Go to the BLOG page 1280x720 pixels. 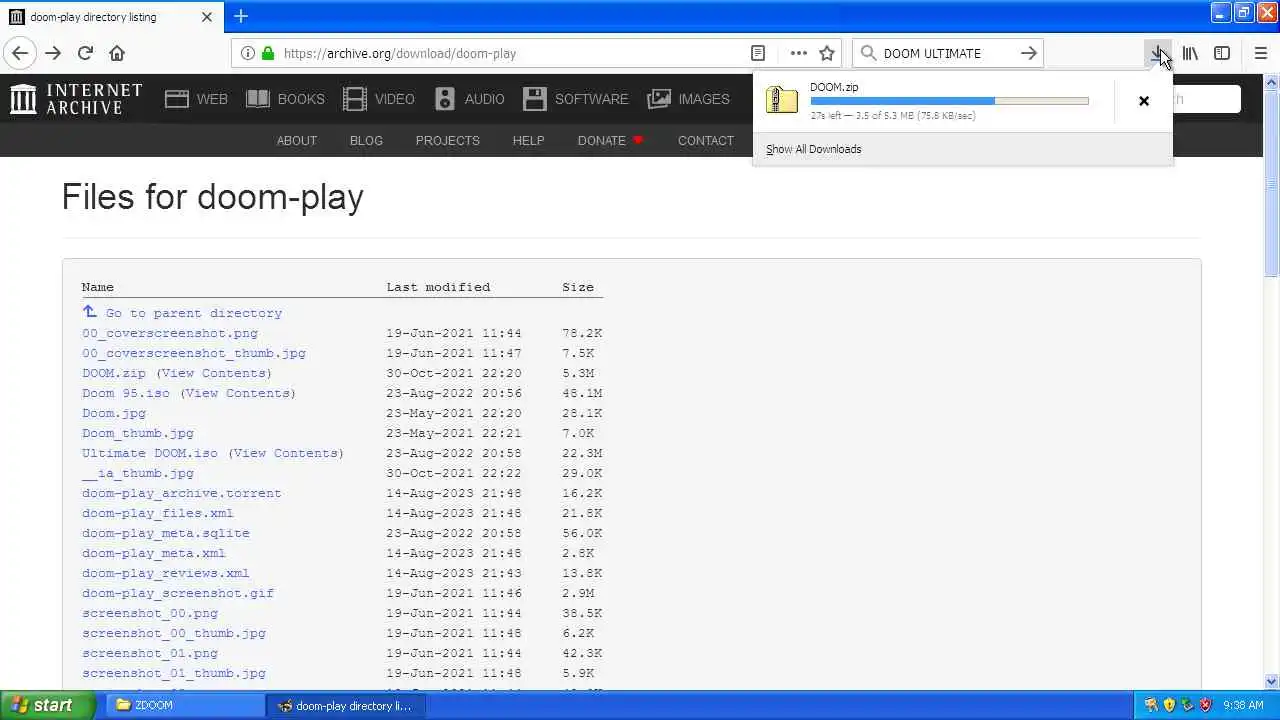pos(366,141)
